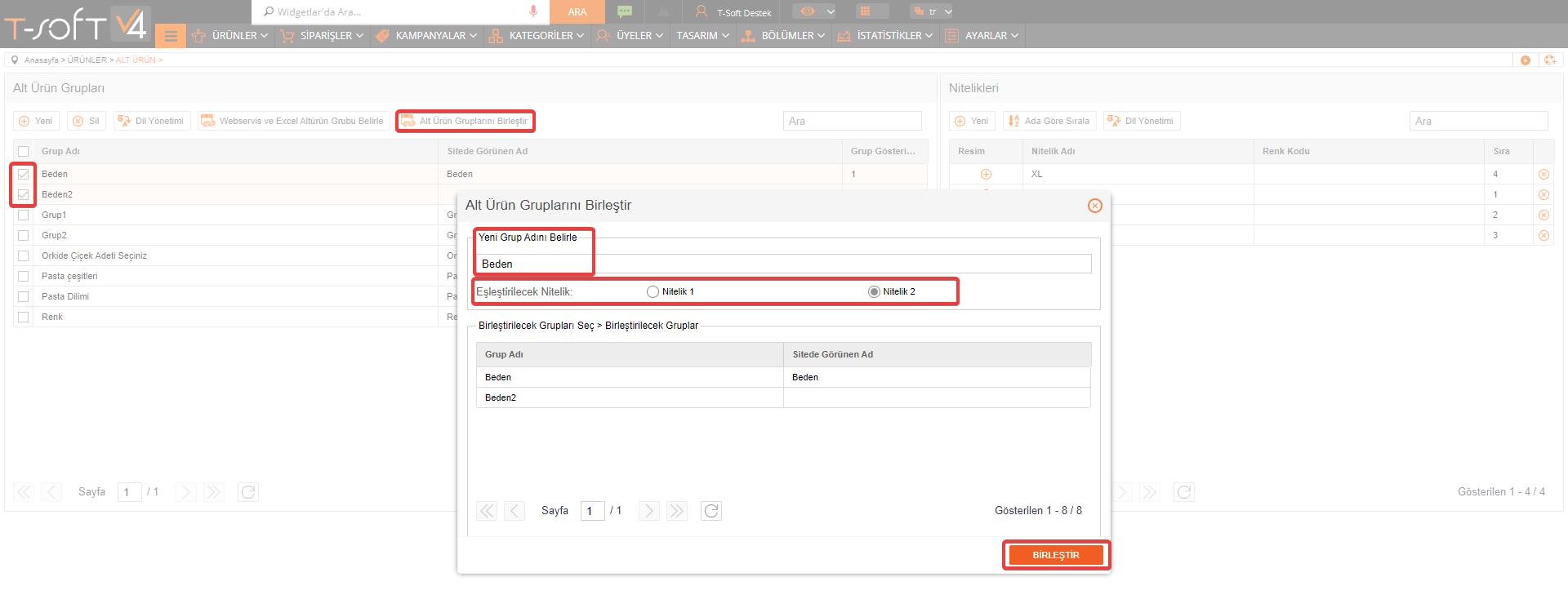1568x595 pixels.
Task: Go to Anasayfa in the breadcrumb
Action: [41, 60]
